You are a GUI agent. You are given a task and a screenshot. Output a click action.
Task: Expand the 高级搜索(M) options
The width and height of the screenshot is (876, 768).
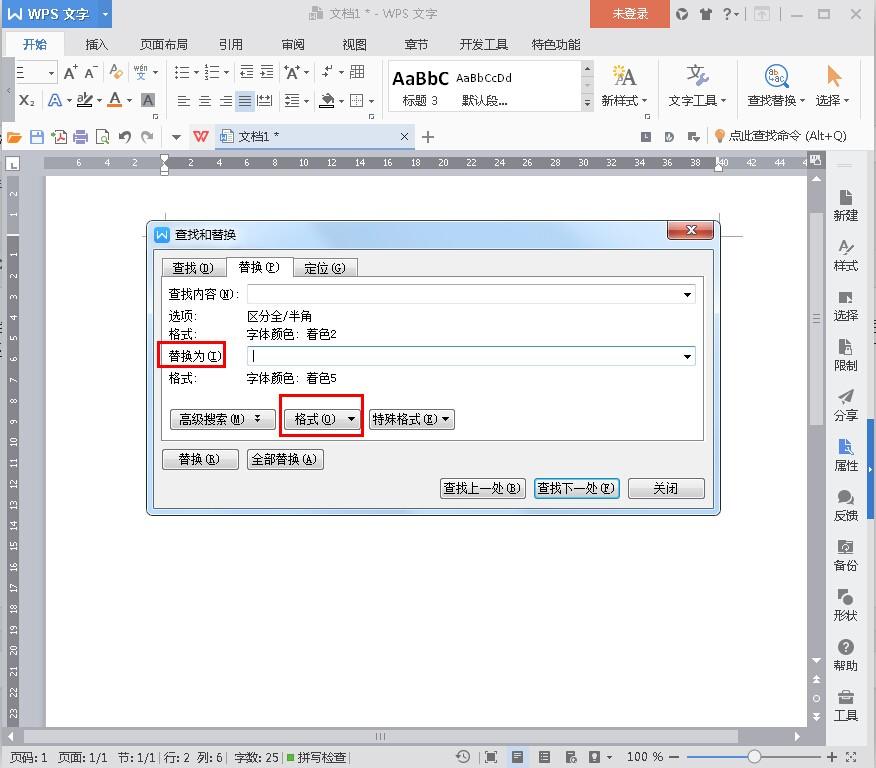[222, 419]
